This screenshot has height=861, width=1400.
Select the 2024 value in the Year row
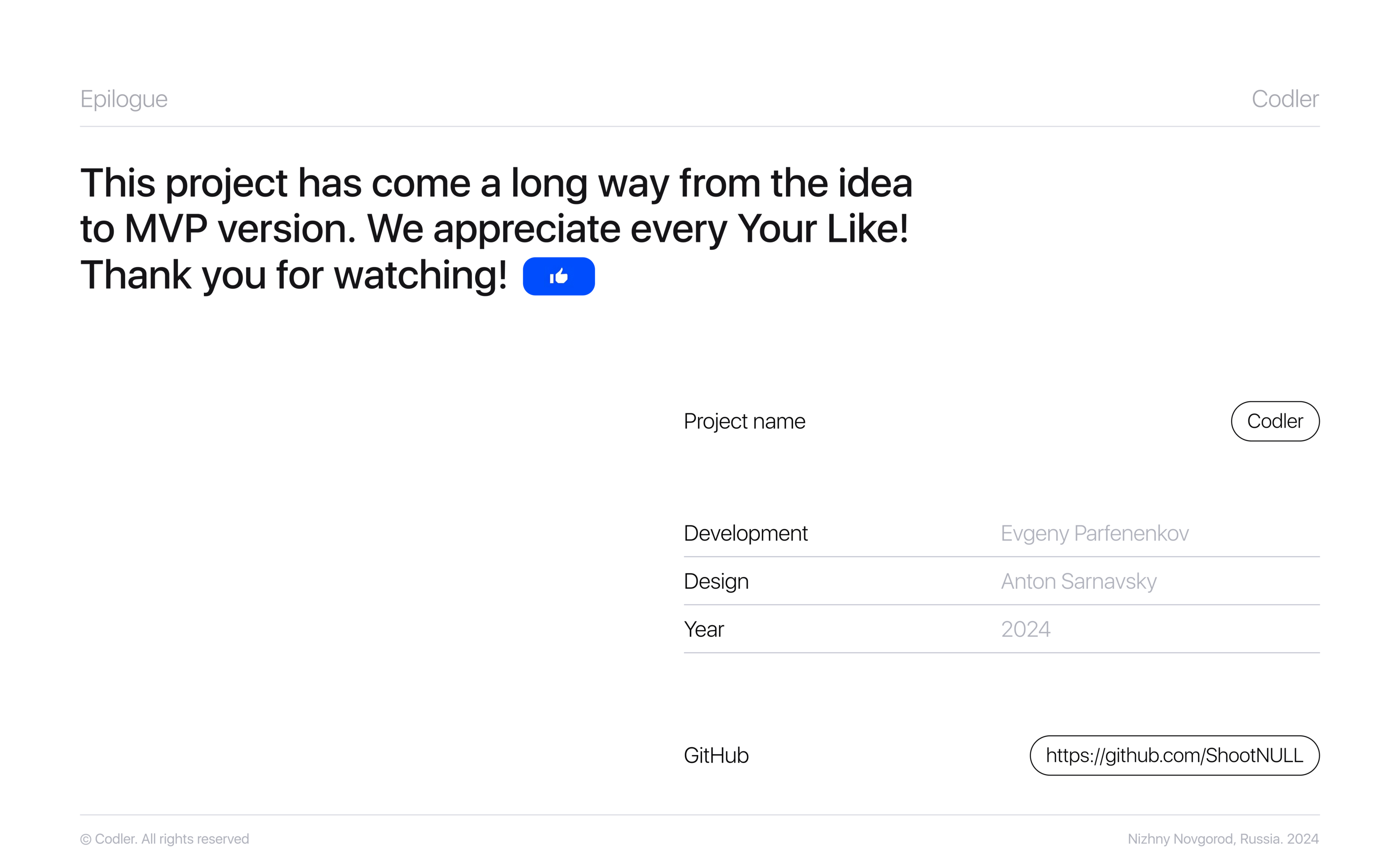[x=1025, y=629]
